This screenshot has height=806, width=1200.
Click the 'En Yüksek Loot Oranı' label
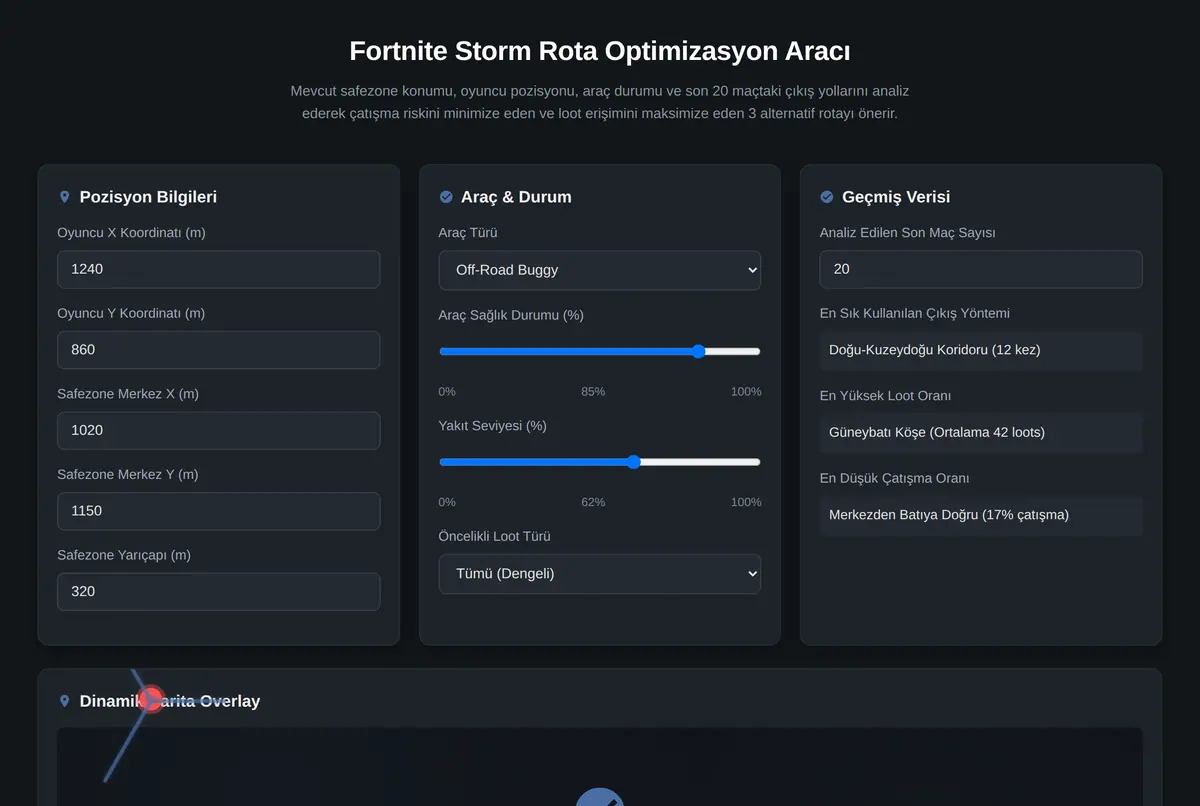tap(885, 395)
